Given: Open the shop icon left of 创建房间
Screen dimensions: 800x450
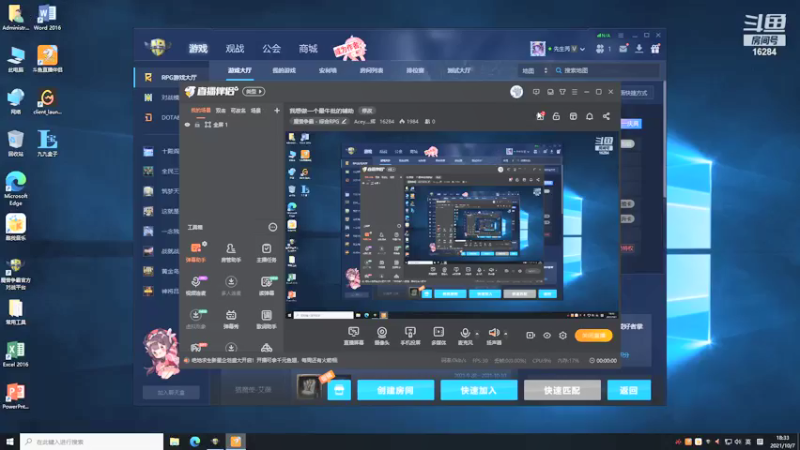Looking at the screenshot, I should (x=339, y=390).
